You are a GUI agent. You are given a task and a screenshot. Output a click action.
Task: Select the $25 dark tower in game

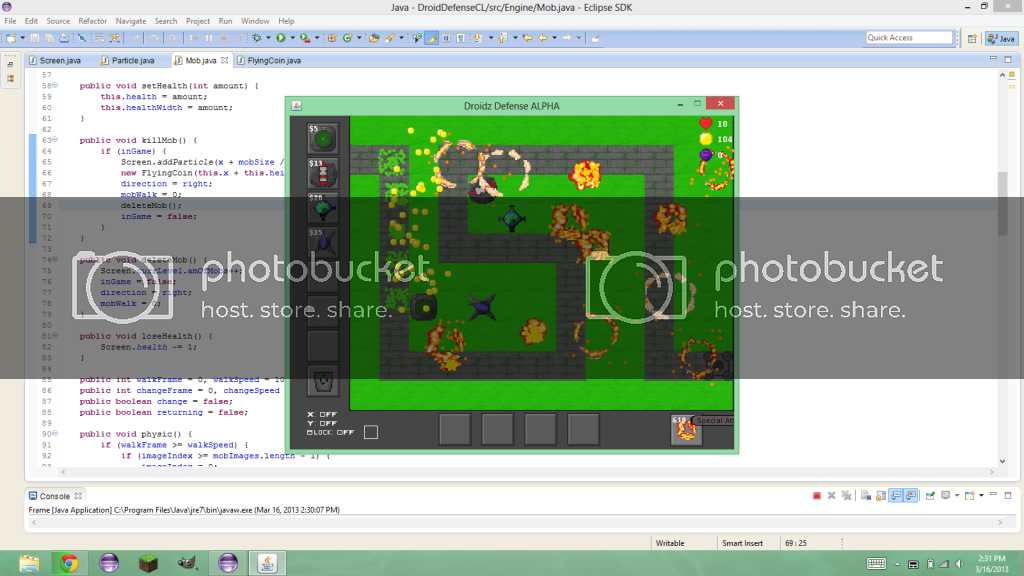(323, 244)
